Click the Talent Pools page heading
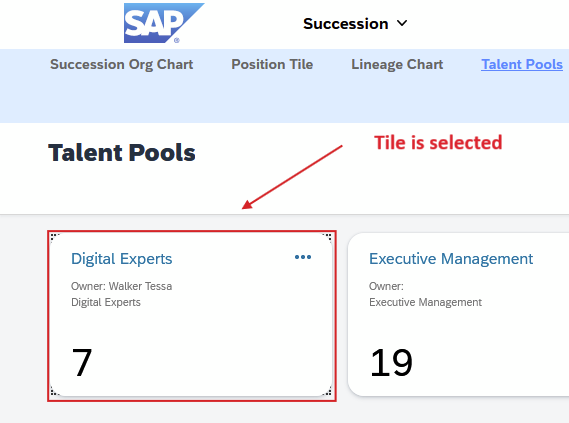The height and width of the screenshot is (423, 569). 122,152
